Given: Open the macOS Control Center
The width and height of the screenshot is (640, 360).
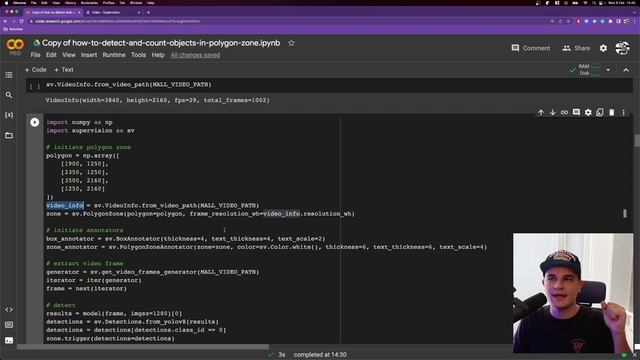Looking at the screenshot, I should click(602, 3).
